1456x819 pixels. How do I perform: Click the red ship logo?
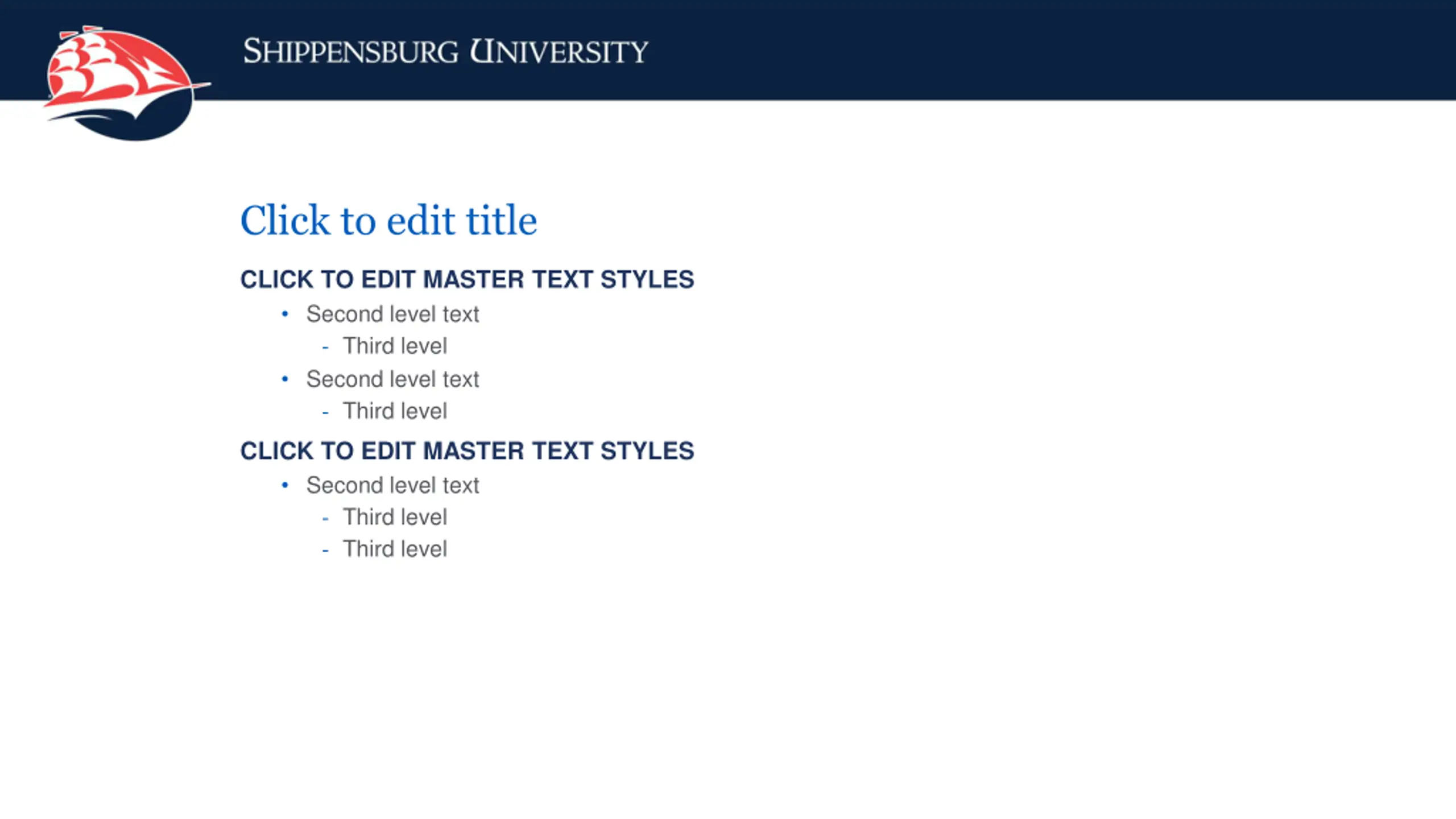tap(126, 83)
